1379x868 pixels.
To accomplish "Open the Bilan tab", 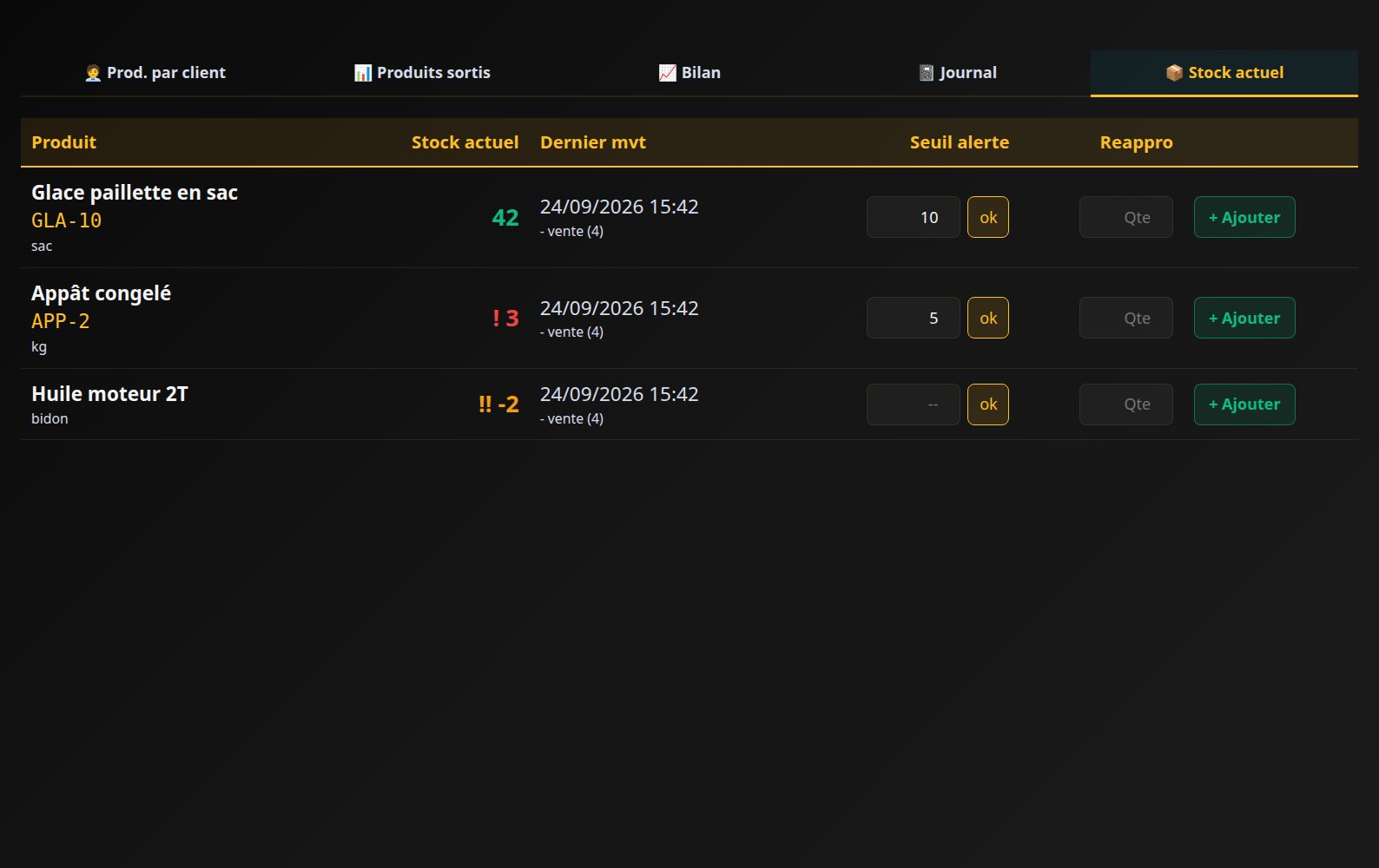I will point(689,73).
